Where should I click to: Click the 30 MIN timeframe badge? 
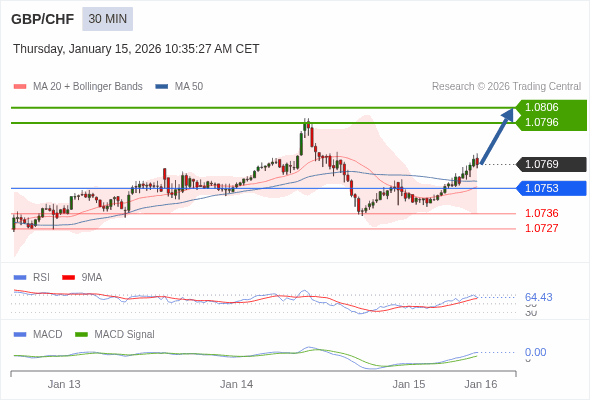[108, 19]
